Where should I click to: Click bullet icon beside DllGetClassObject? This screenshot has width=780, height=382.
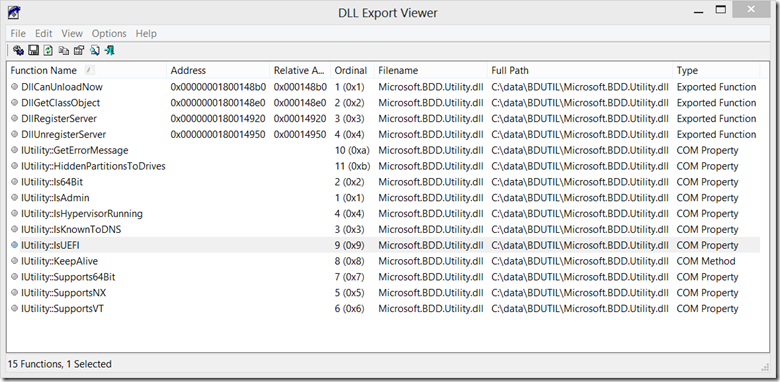coord(14,102)
